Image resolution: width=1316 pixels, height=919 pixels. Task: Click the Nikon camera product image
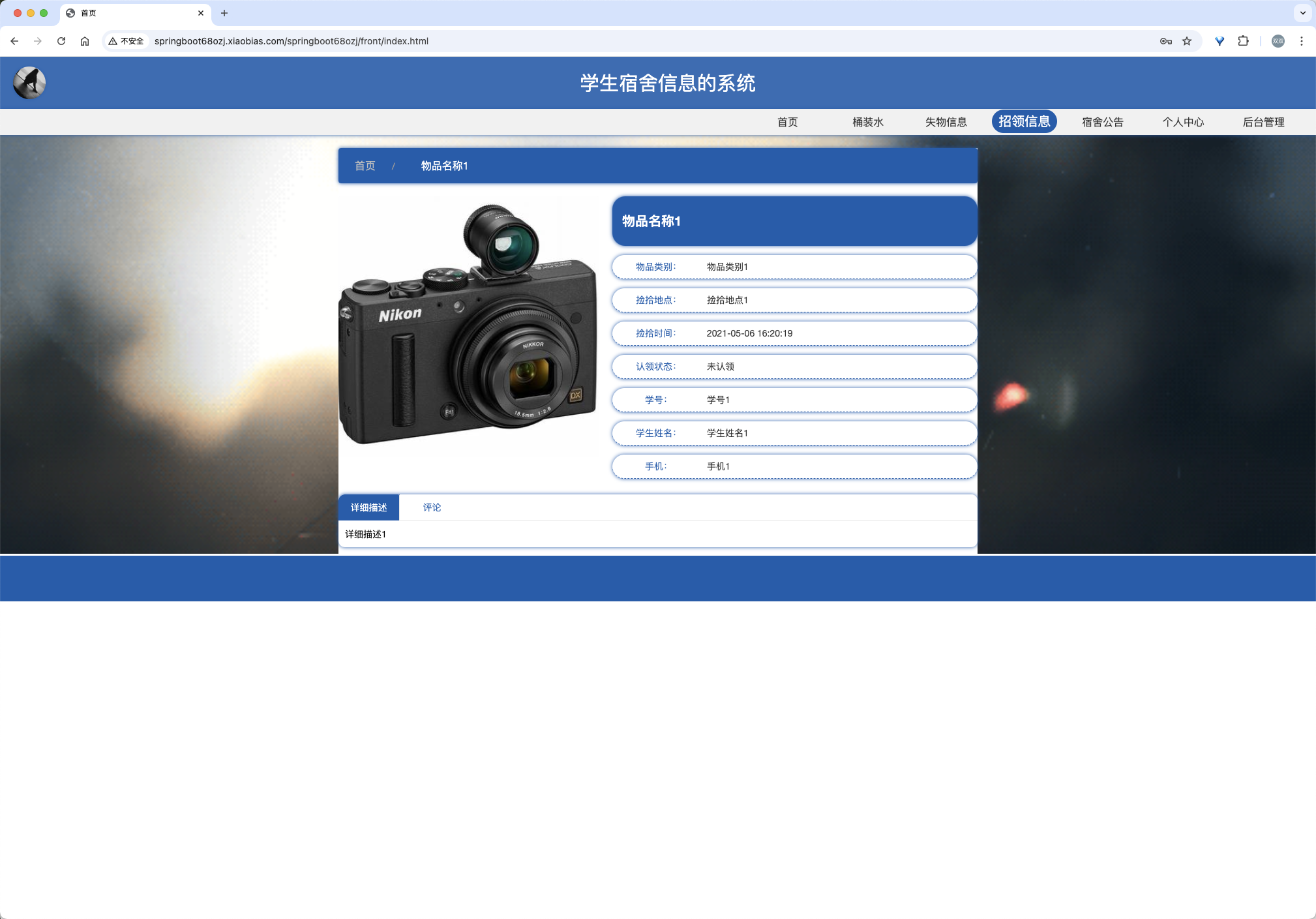[x=468, y=325]
